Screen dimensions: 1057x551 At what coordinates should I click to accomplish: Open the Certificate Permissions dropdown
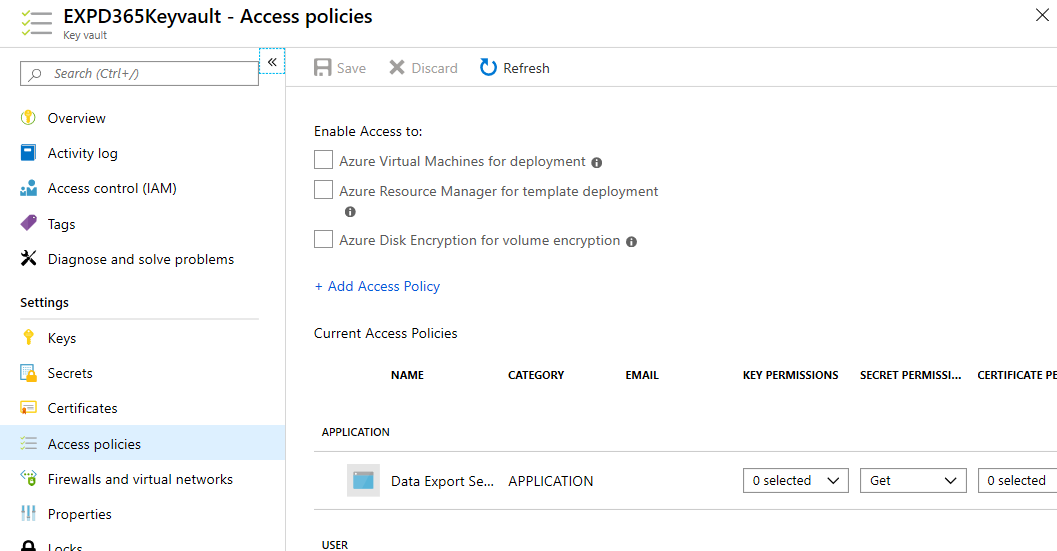click(1016, 481)
